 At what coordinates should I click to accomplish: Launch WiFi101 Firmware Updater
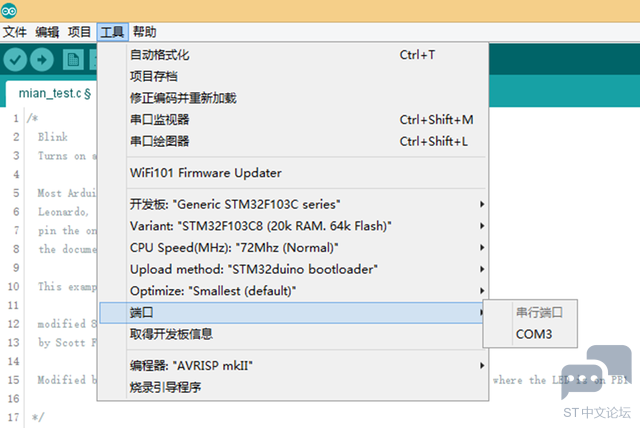click(293, 173)
